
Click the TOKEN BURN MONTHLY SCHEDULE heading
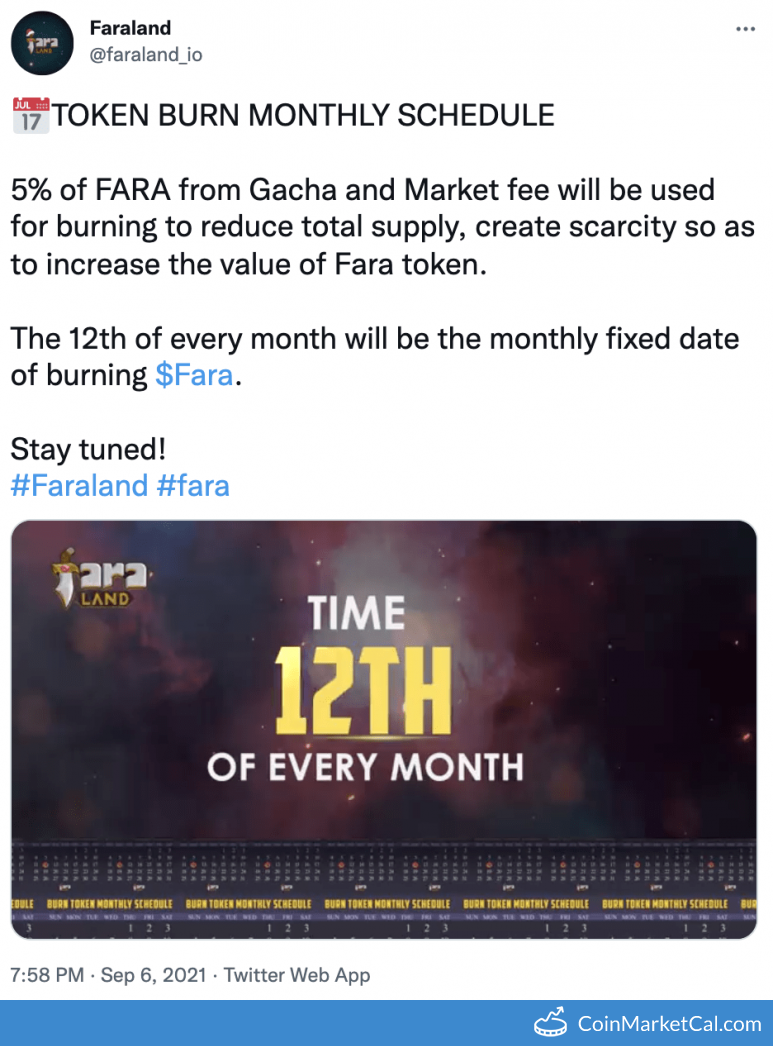click(x=303, y=115)
